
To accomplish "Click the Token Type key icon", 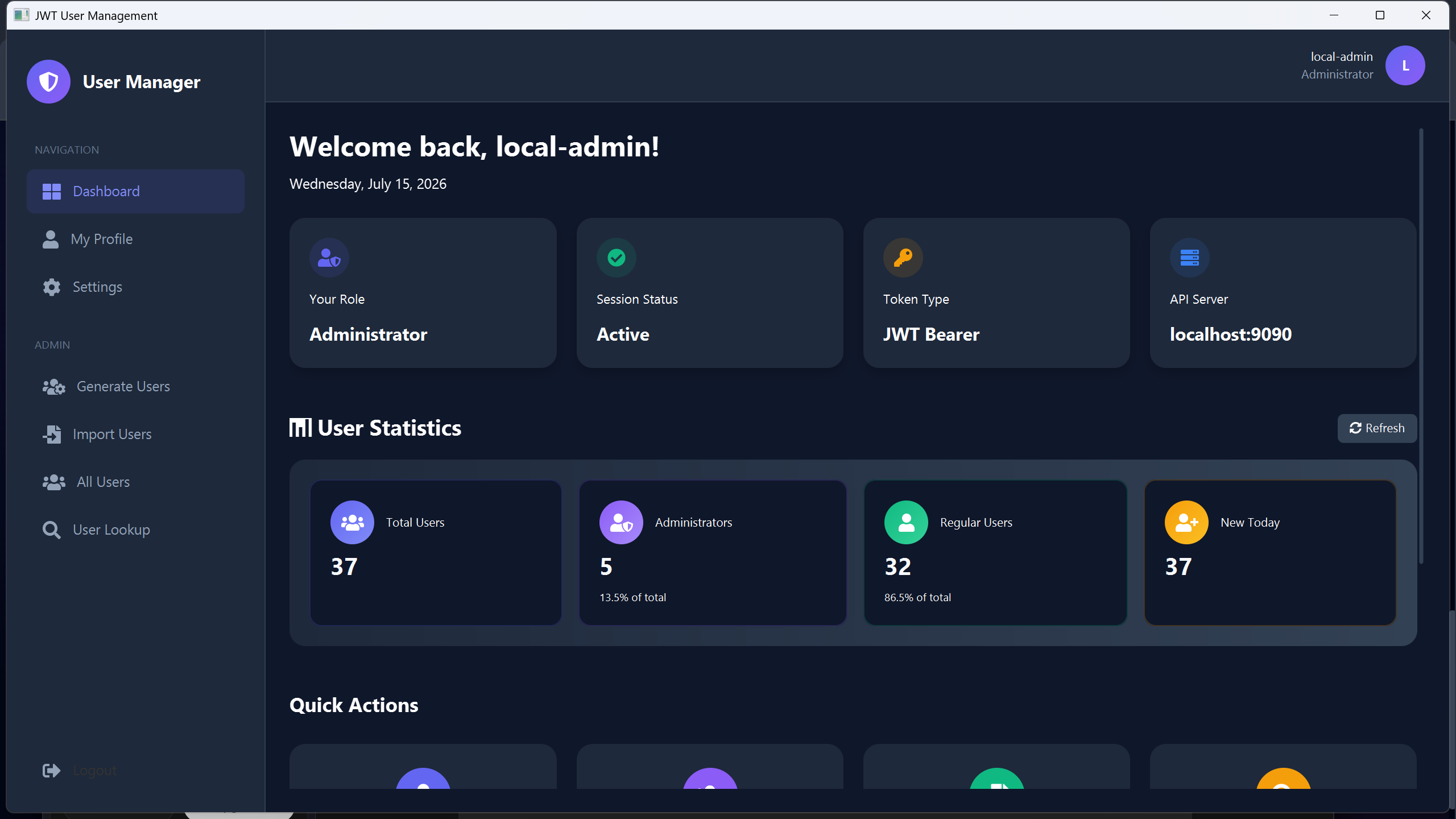I will point(903,258).
